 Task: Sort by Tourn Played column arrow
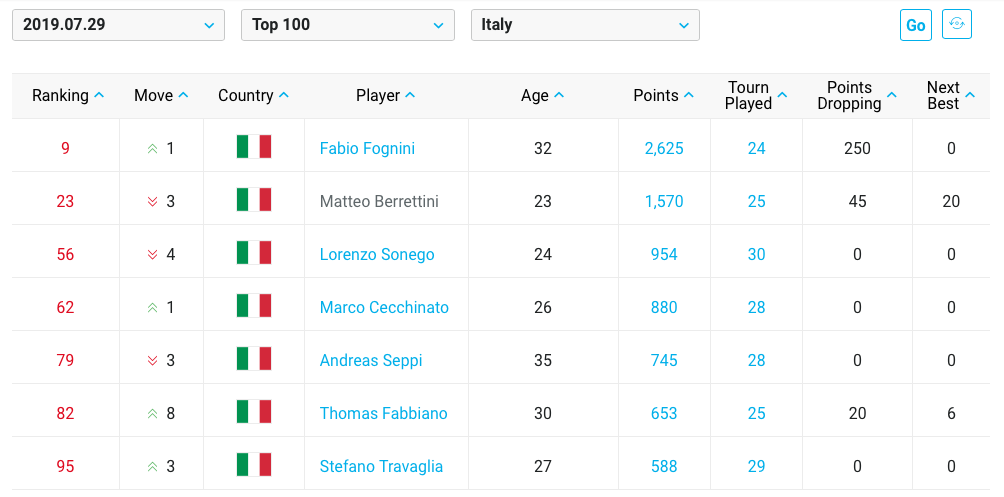[x=782, y=95]
